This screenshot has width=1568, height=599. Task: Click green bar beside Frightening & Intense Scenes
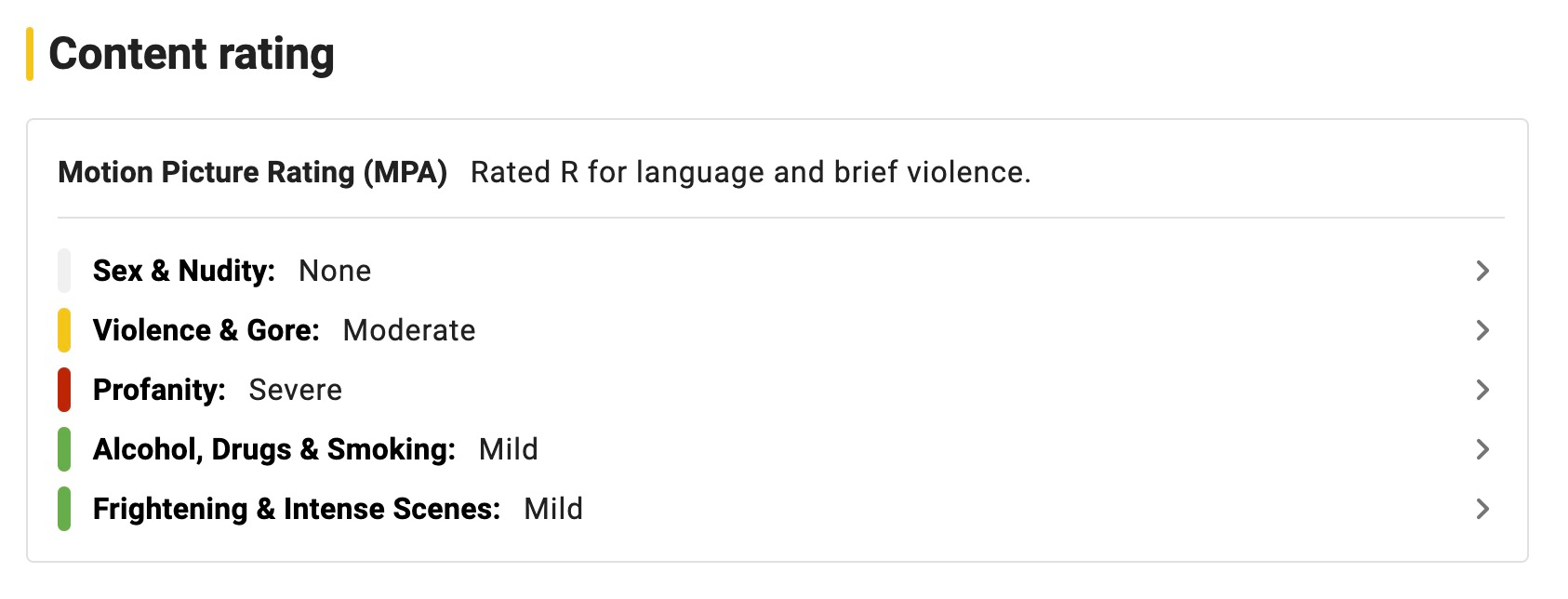coord(64,509)
